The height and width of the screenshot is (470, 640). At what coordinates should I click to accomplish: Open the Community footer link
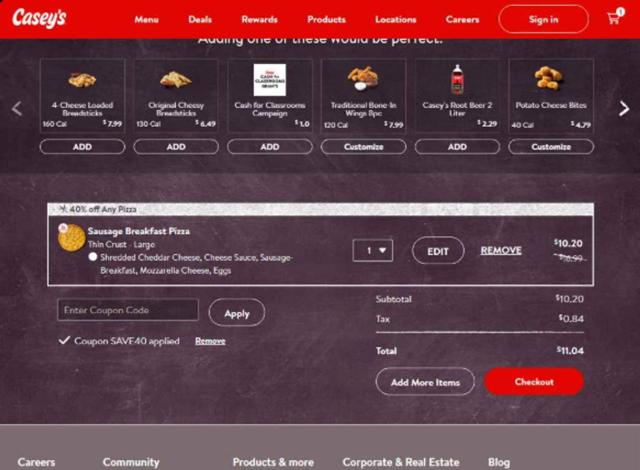pyautogui.click(x=131, y=462)
